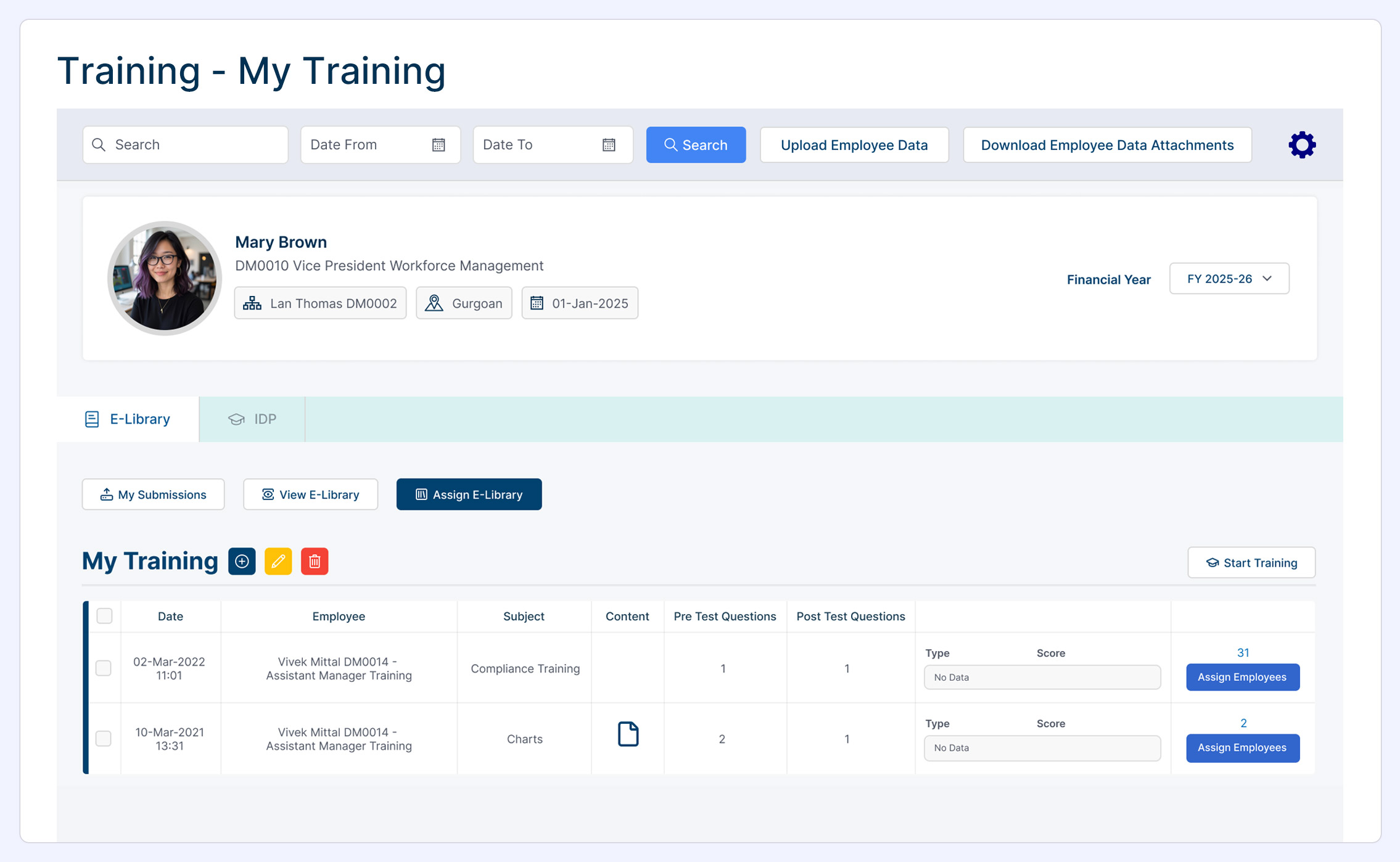Open the Date To calendar icon

pos(609,145)
